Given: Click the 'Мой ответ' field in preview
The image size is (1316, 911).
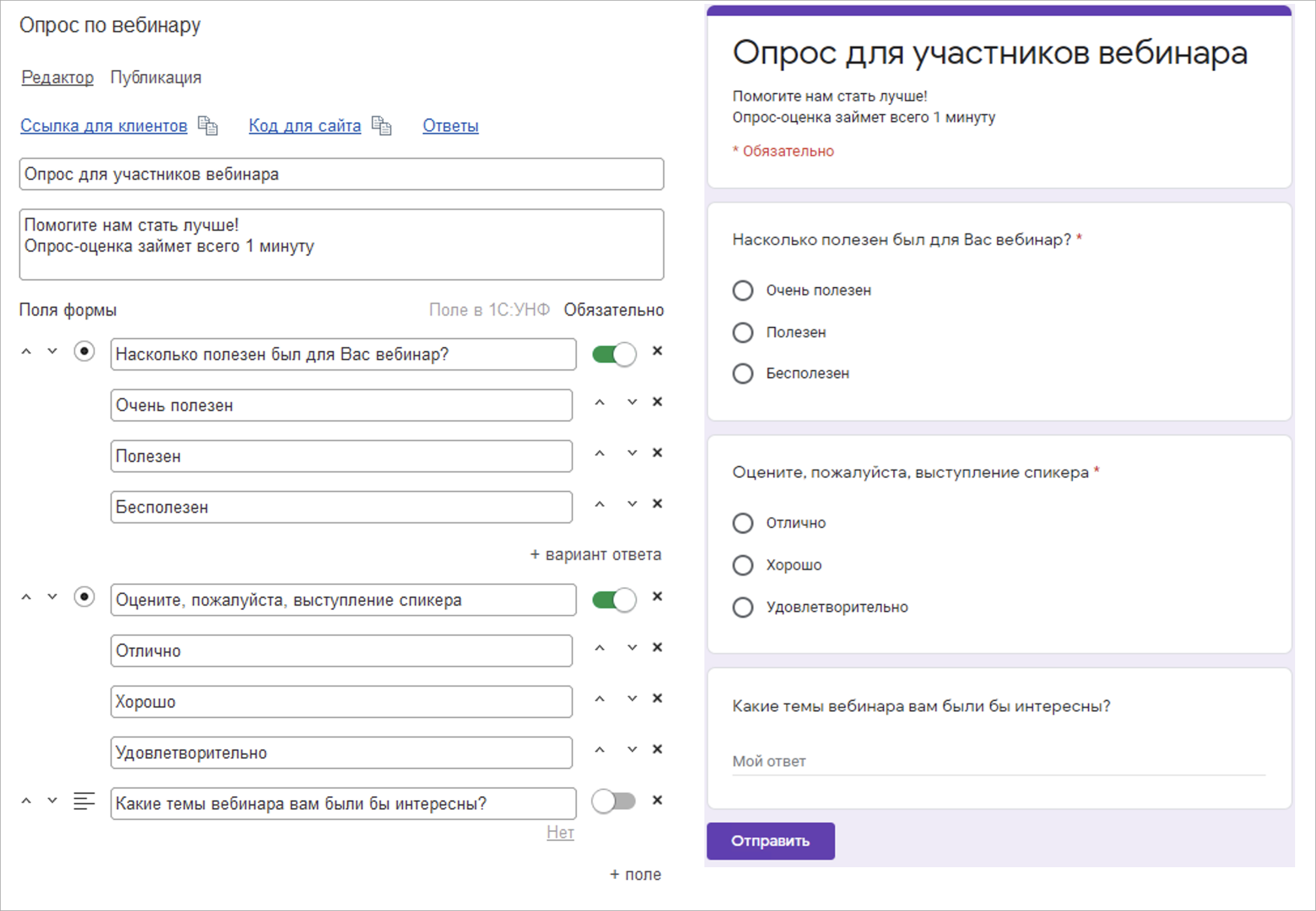Looking at the screenshot, I should pos(998,761).
